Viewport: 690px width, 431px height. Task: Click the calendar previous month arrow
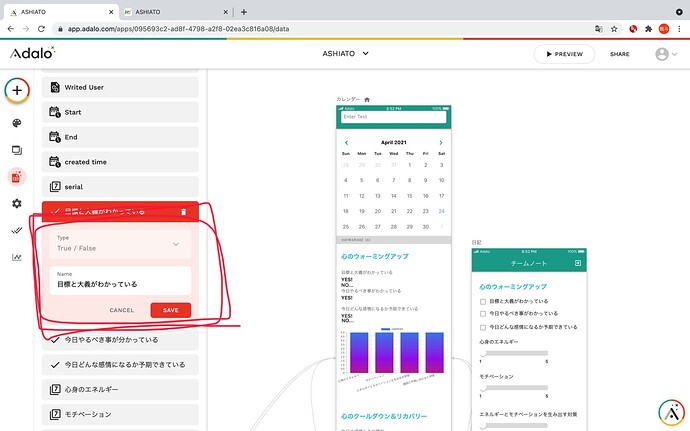coord(346,143)
